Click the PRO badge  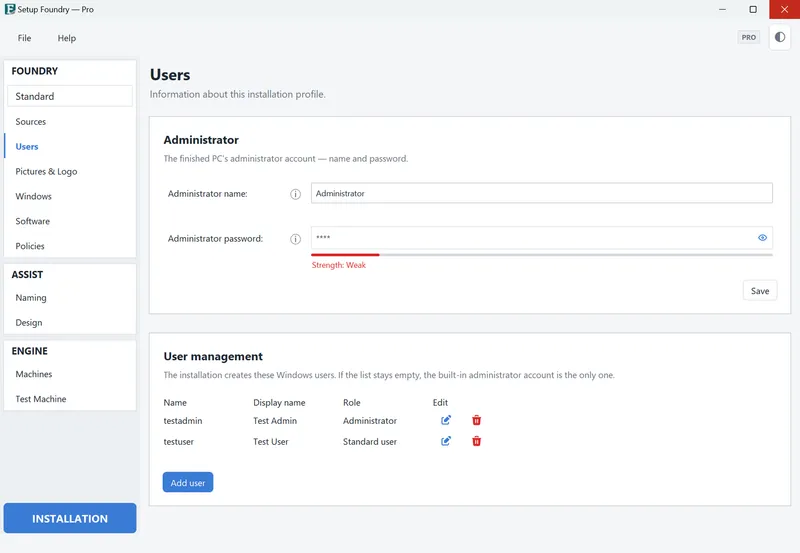click(x=748, y=37)
